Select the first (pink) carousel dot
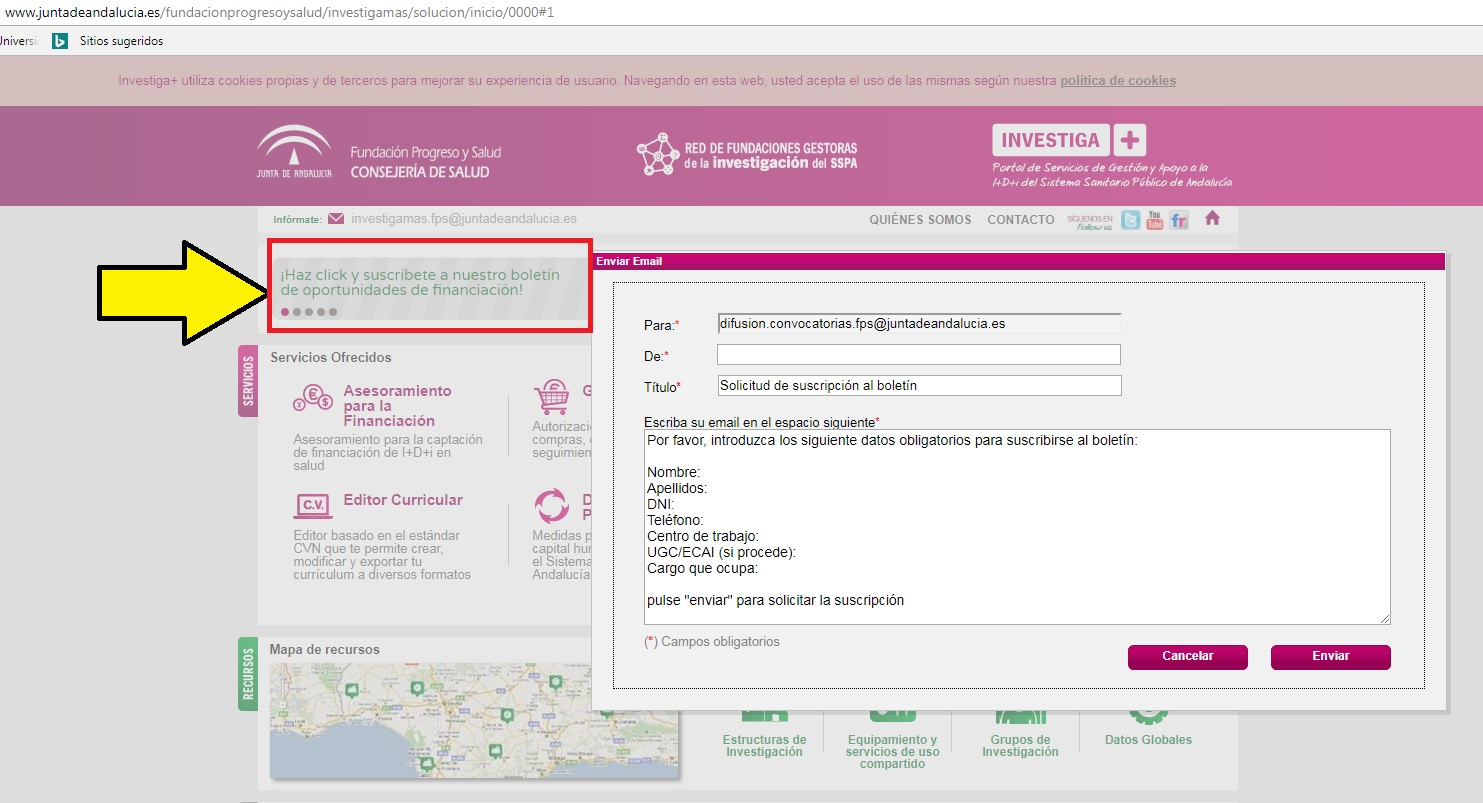 [x=285, y=312]
